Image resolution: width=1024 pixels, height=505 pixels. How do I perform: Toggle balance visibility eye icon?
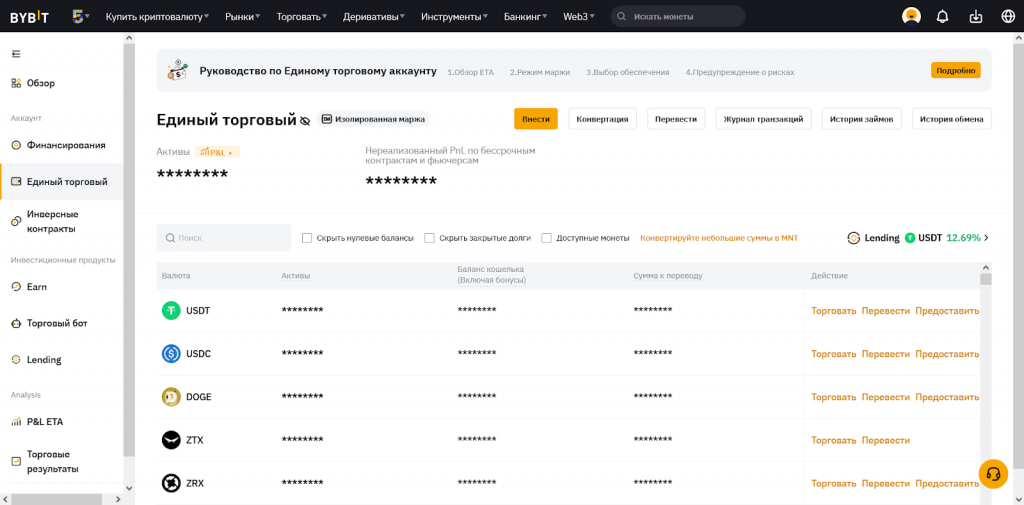pyautogui.click(x=305, y=121)
